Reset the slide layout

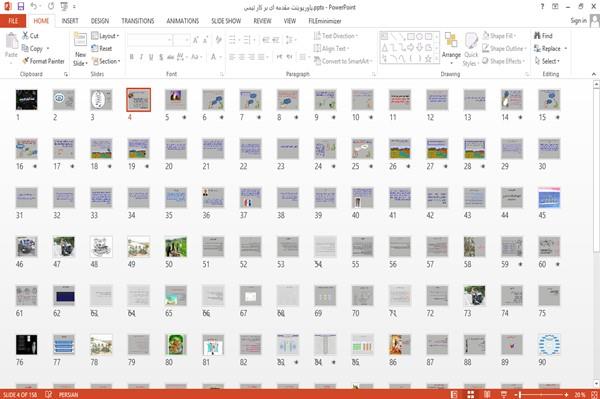(102, 48)
